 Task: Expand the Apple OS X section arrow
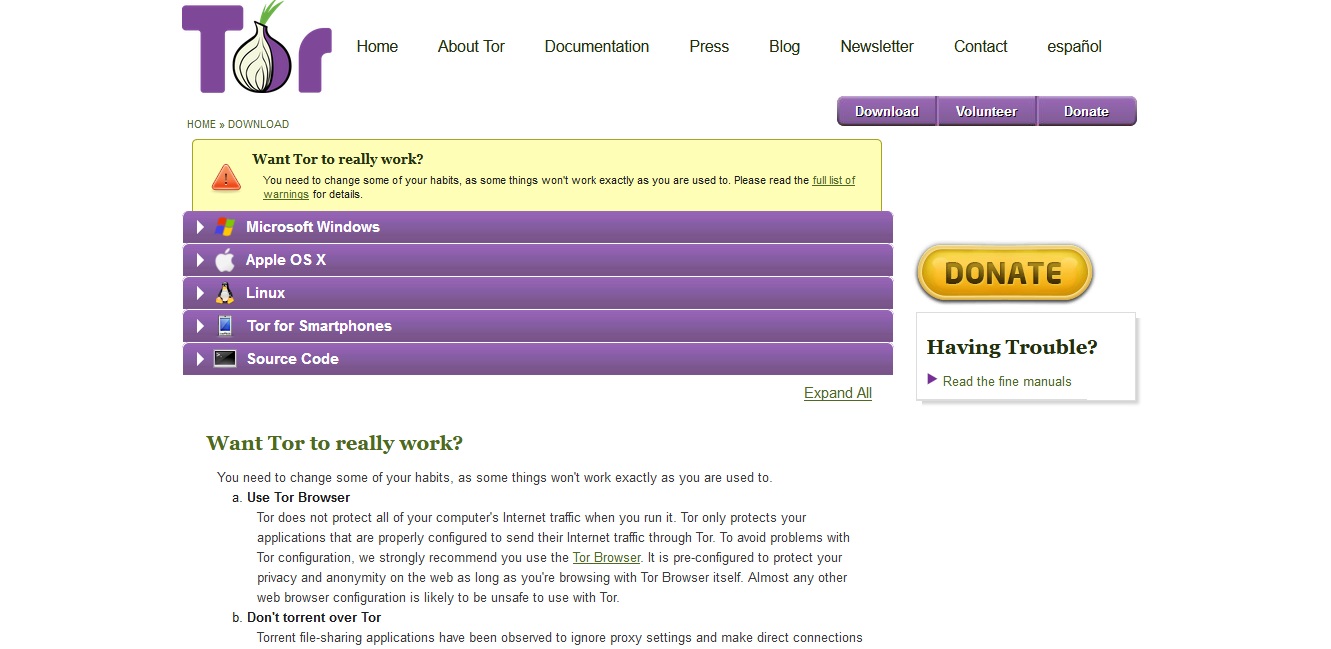click(x=200, y=260)
